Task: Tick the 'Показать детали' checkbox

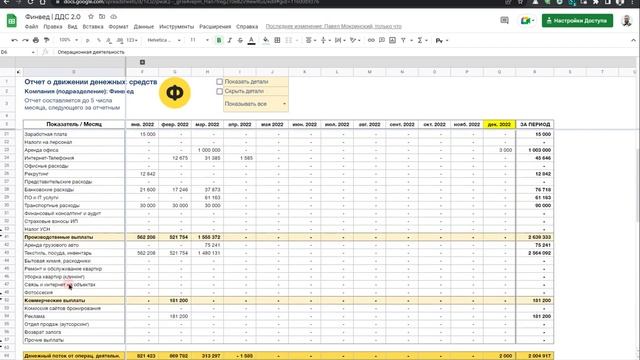Action: (220, 82)
